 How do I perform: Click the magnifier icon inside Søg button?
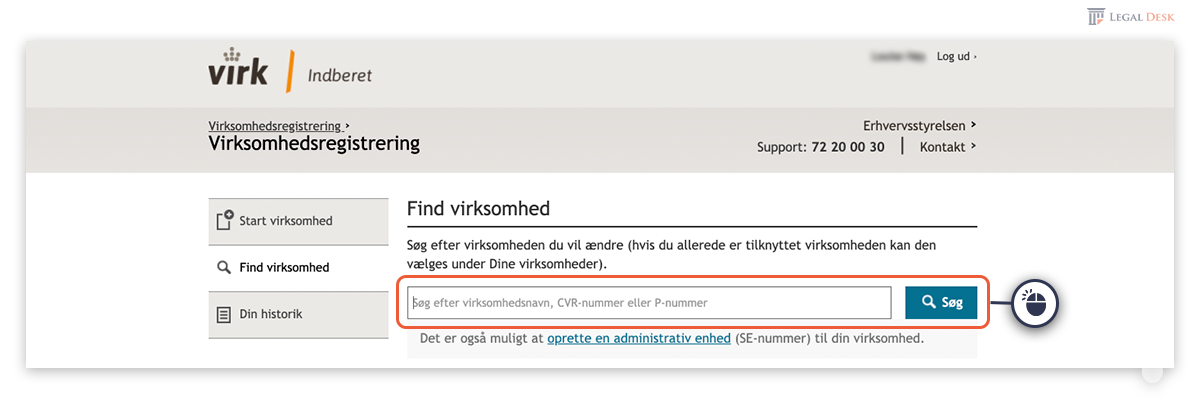pos(929,301)
